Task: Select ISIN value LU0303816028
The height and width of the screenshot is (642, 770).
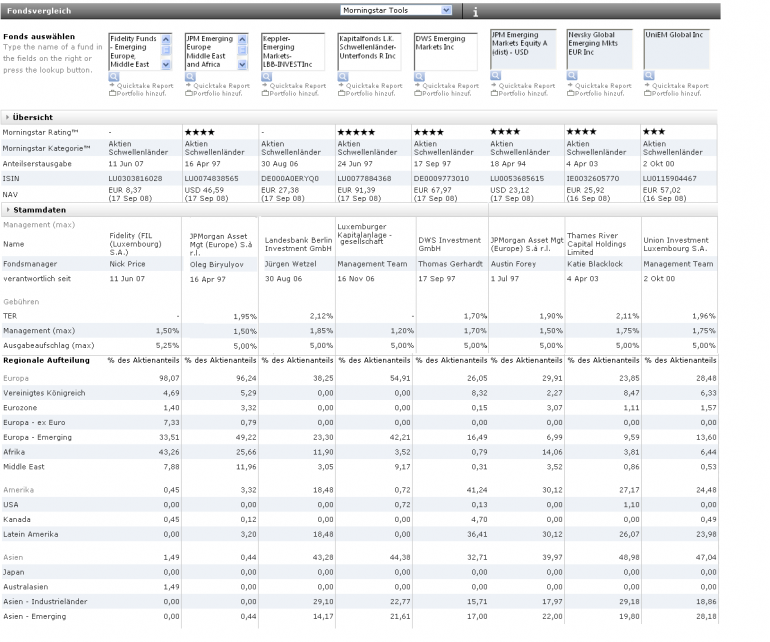Action: point(135,179)
